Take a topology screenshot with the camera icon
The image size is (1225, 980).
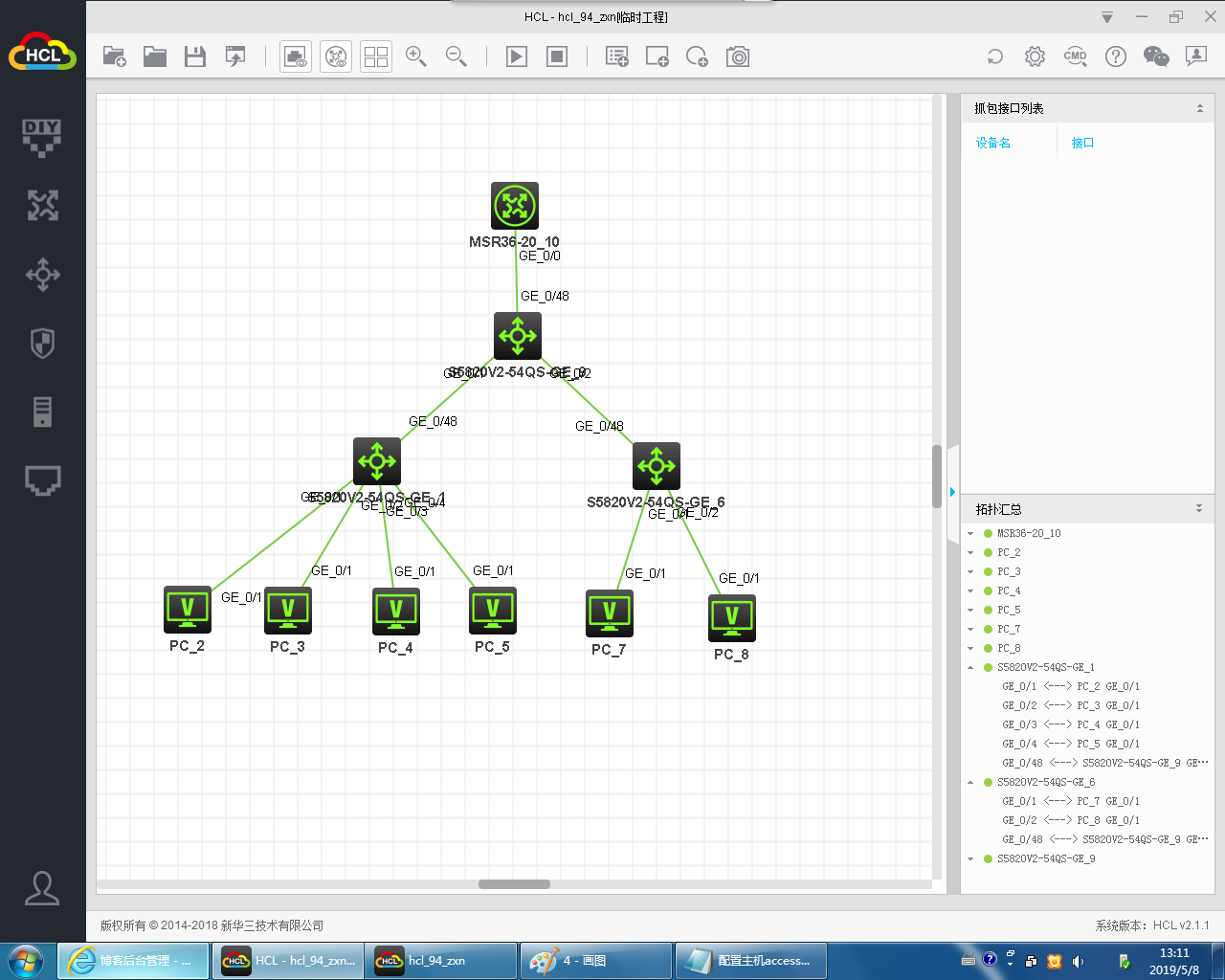coord(738,57)
